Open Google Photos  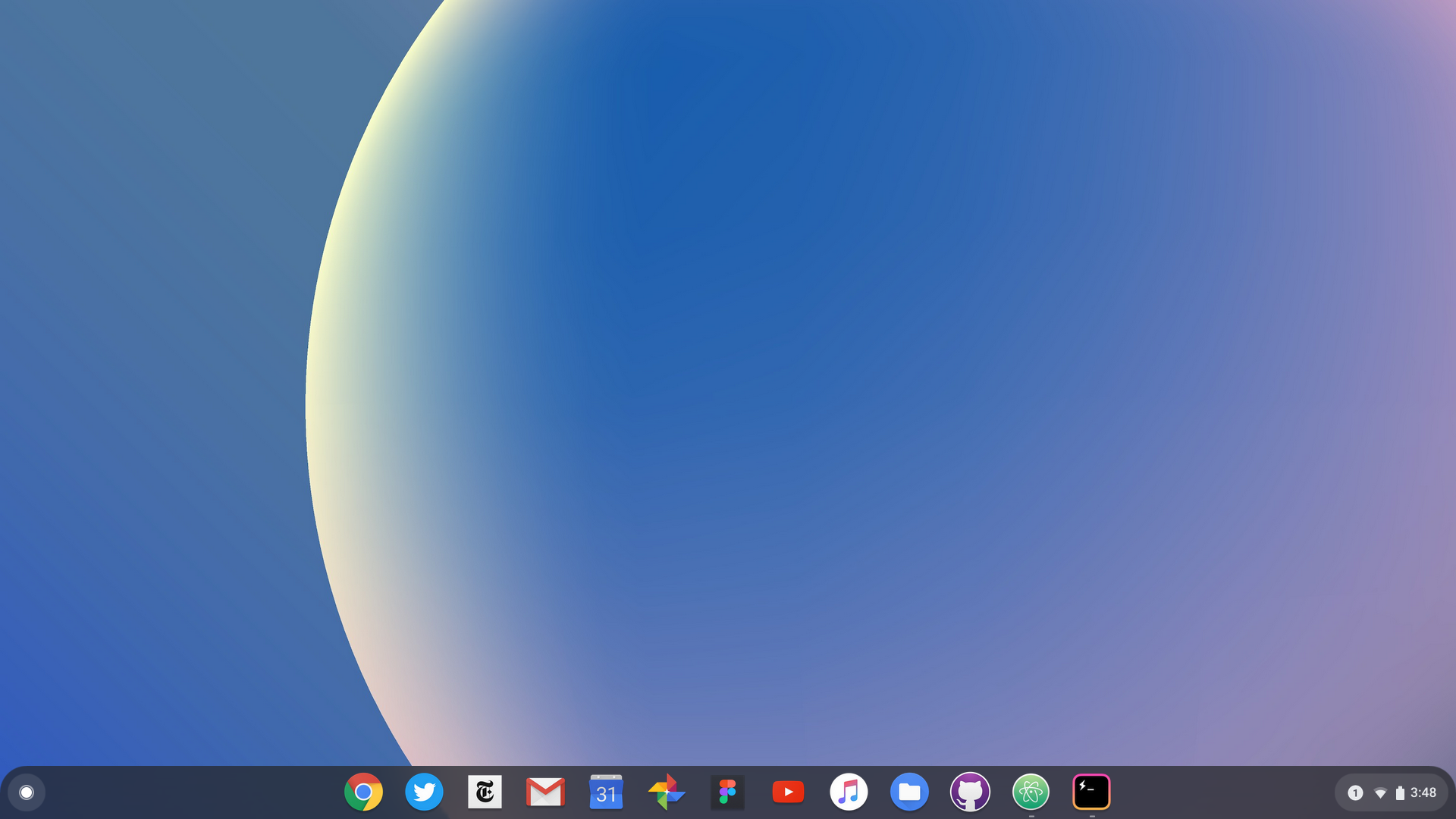[x=667, y=792]
